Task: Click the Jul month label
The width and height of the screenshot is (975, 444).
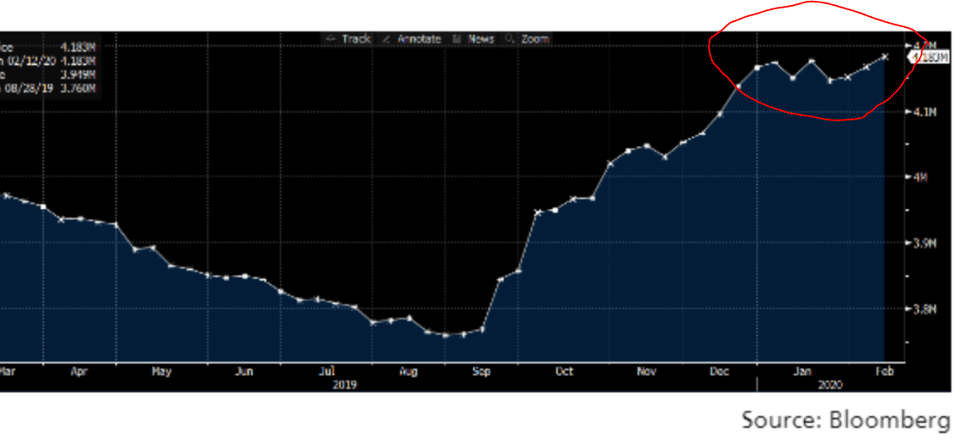Action: (x=328, y=371)
